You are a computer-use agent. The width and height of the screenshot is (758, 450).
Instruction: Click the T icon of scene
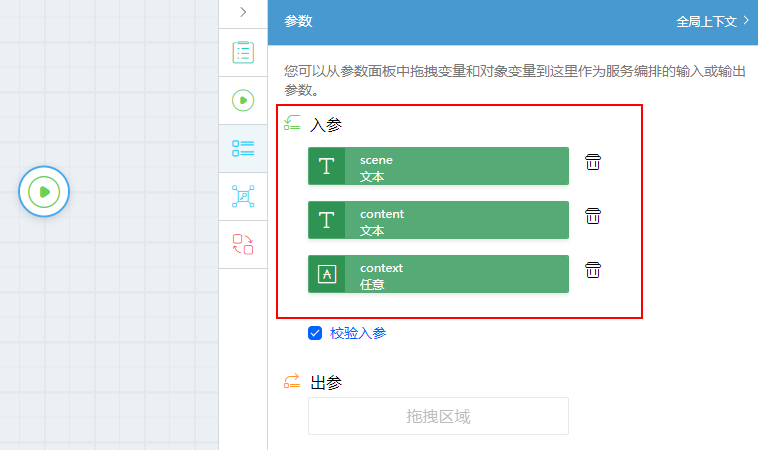click(327, 166)
